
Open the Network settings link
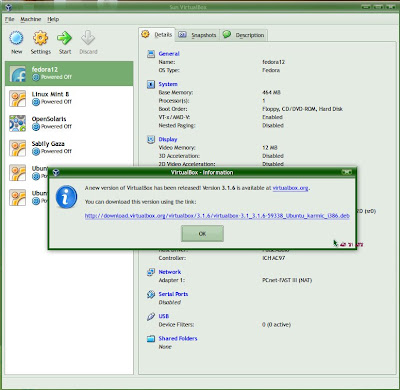click(170, 272)
